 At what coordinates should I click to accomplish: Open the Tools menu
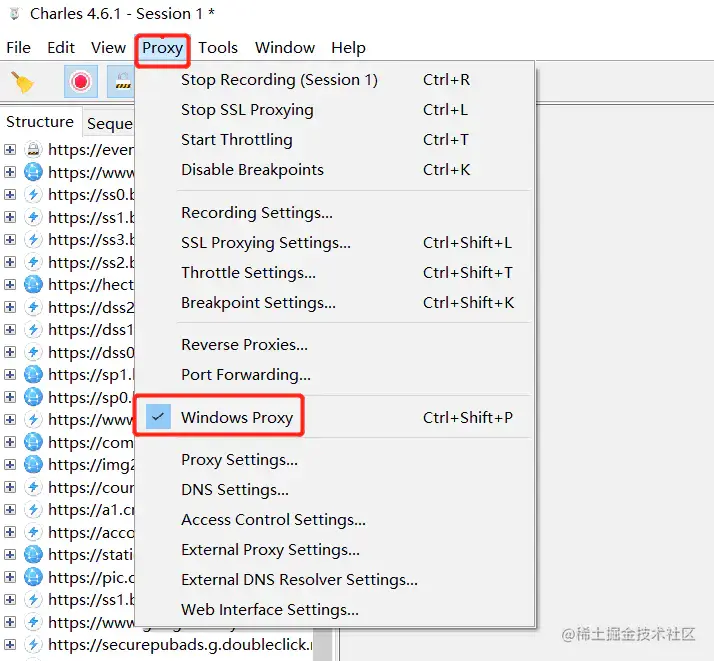218,47
